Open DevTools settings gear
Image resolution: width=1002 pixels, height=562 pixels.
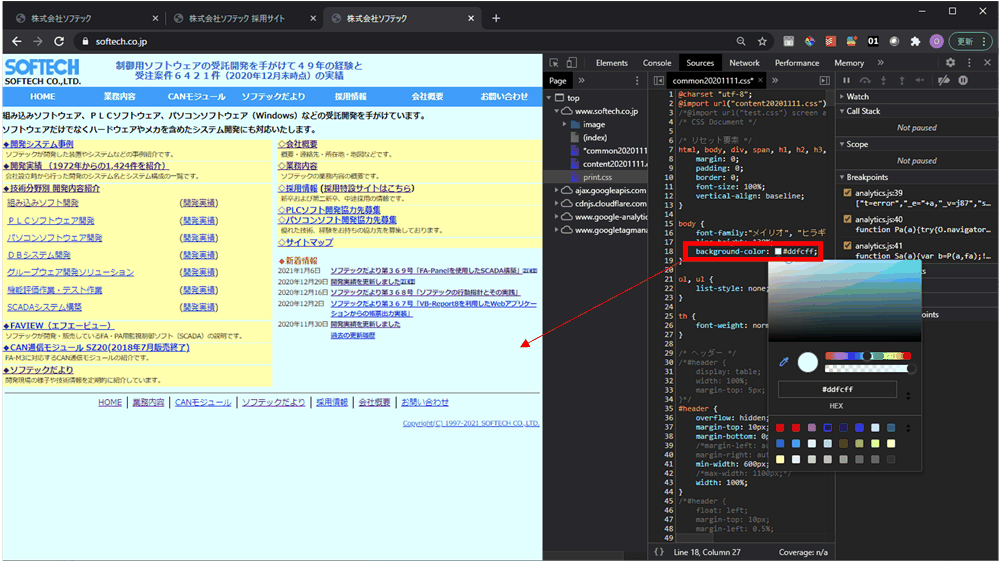click(950, 63)
